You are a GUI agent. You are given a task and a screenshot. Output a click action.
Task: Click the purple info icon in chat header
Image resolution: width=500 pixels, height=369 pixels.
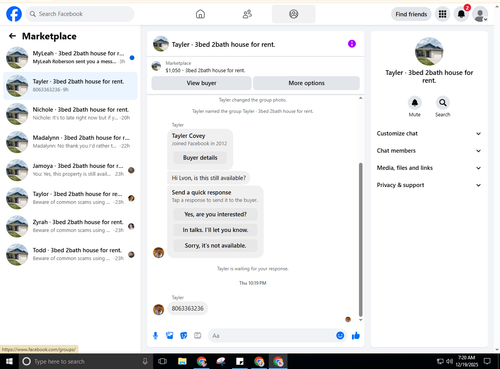point(352,44)
